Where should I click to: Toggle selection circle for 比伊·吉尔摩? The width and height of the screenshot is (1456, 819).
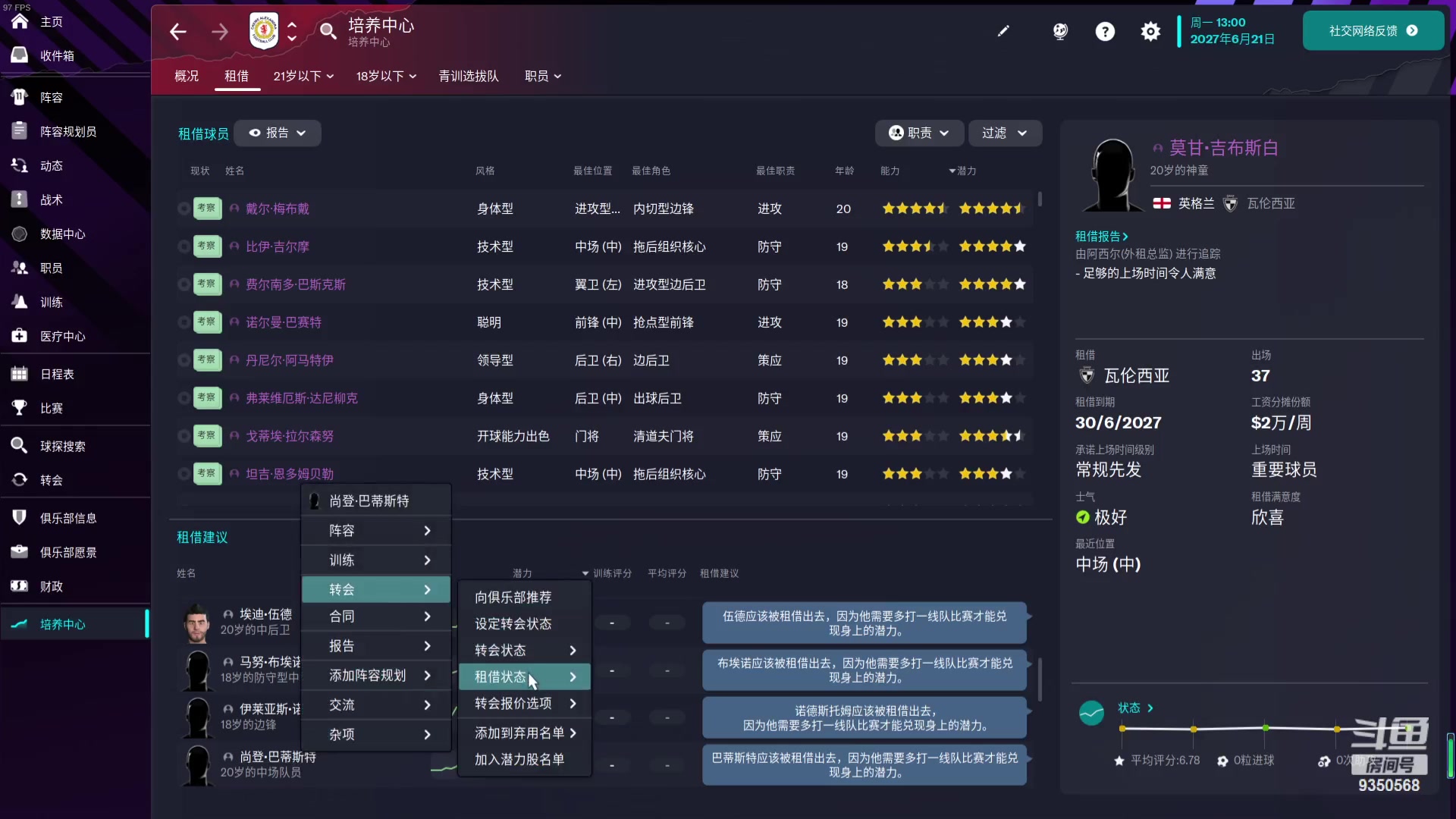pos(184,246)
